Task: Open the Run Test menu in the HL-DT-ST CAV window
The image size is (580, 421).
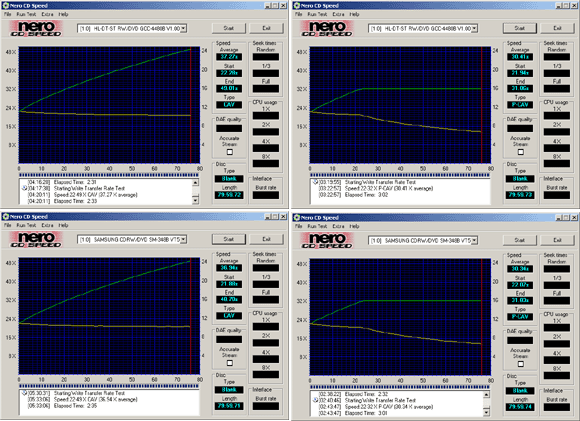Action: tap(26, 14)
